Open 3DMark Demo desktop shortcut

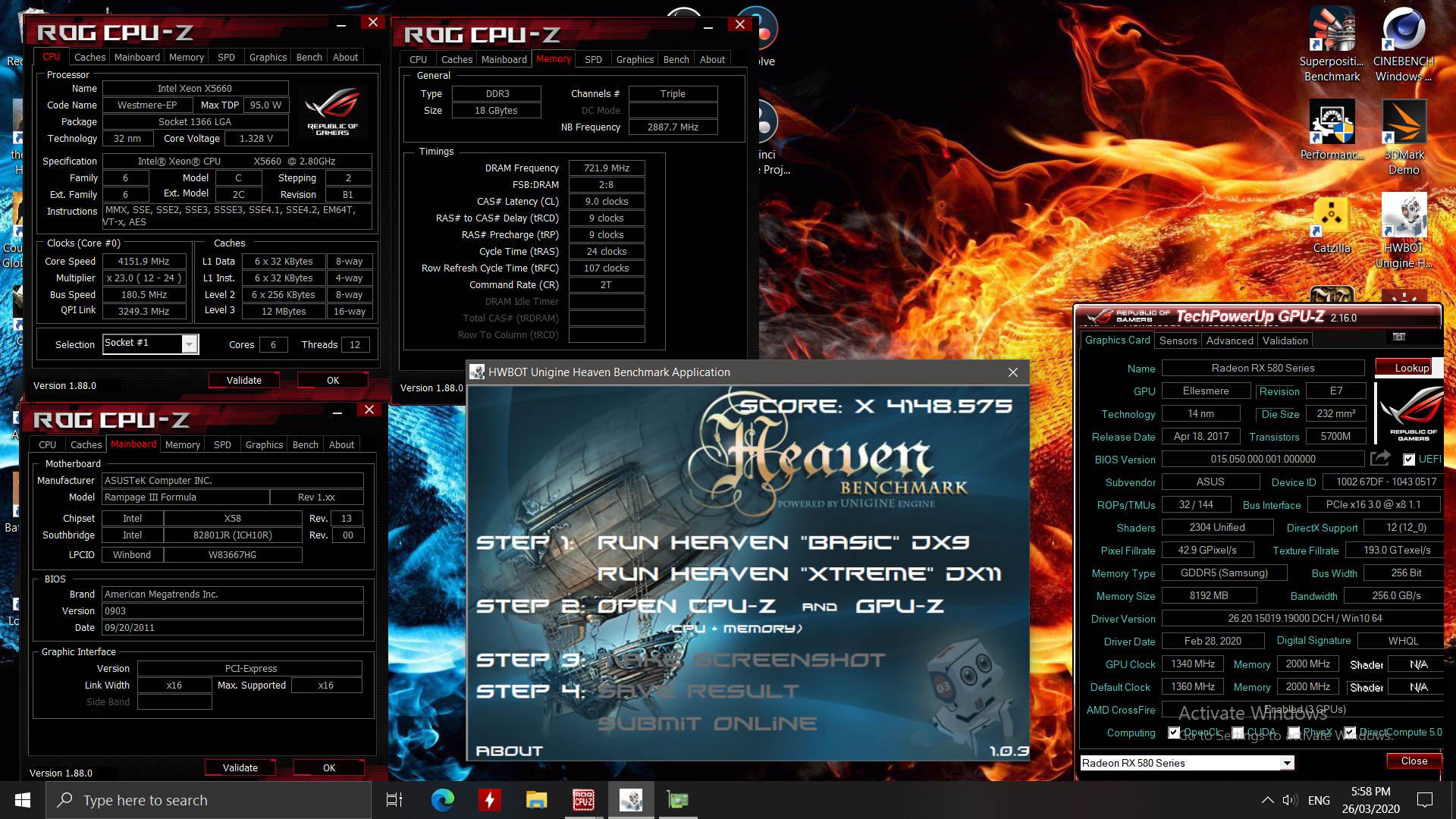(1404, 138)
